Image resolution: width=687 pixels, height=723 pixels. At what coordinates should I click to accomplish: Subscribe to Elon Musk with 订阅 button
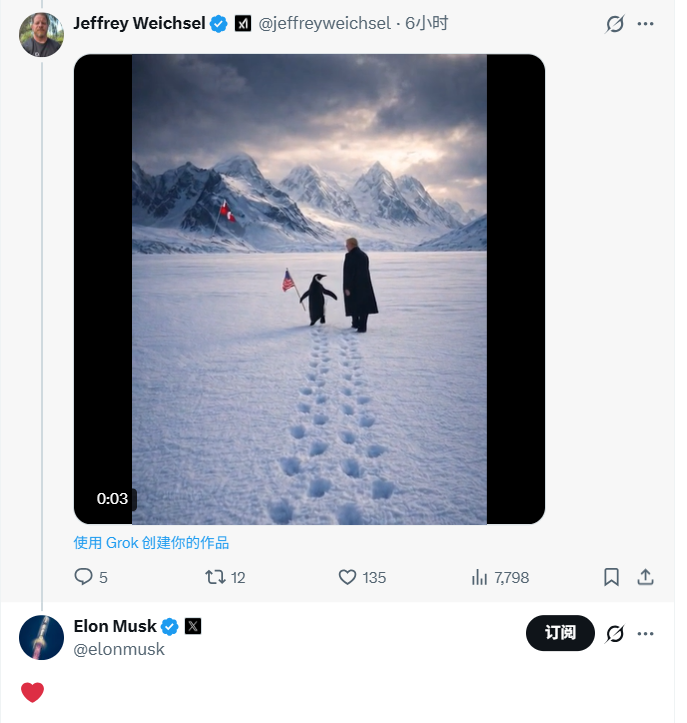pyautogui.click(x=560, y=633)
